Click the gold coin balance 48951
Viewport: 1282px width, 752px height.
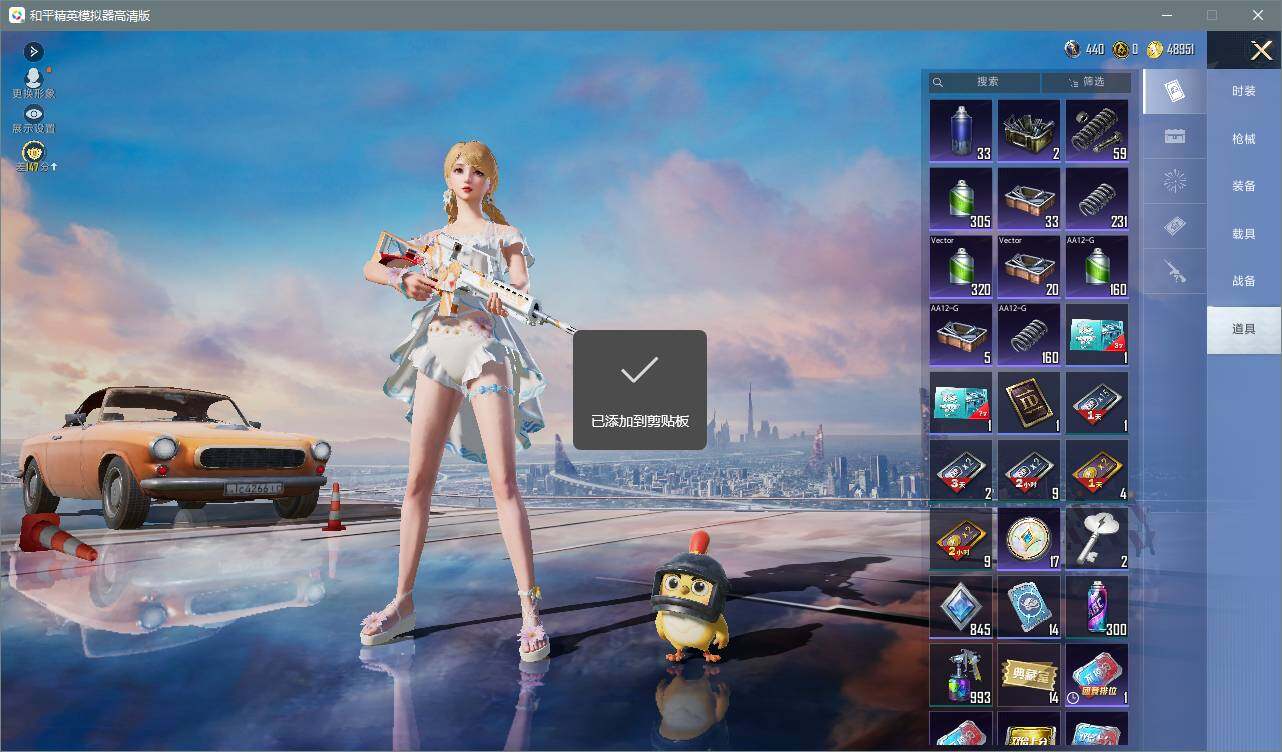click(x=1170, y=49)
